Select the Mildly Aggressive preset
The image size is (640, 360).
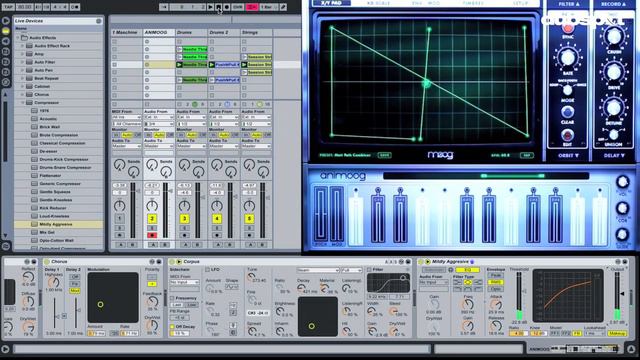[58, 224]
